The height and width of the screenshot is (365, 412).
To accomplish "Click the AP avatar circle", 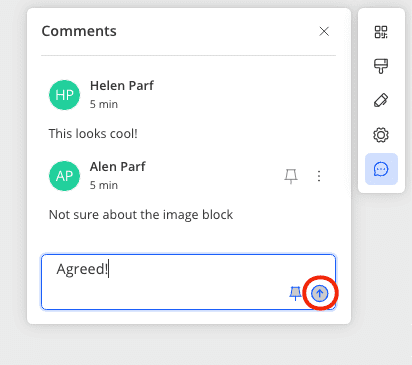I will point(64,176).
